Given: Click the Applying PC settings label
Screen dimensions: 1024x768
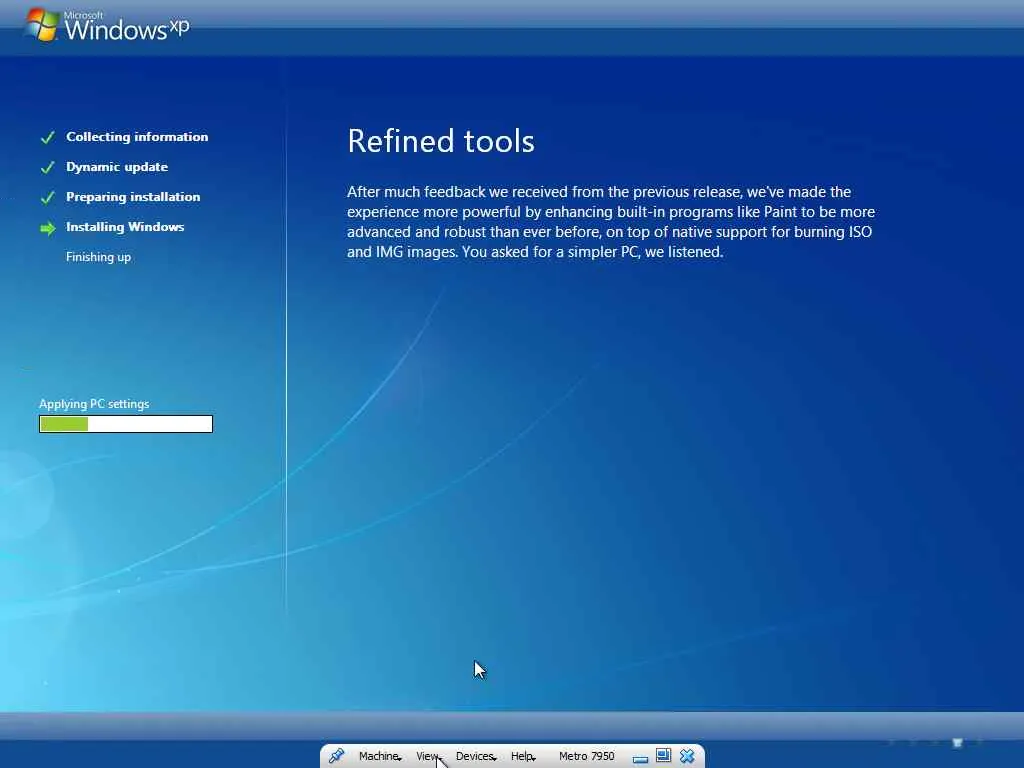Looking at the screenshot, I should click(94, 404).
